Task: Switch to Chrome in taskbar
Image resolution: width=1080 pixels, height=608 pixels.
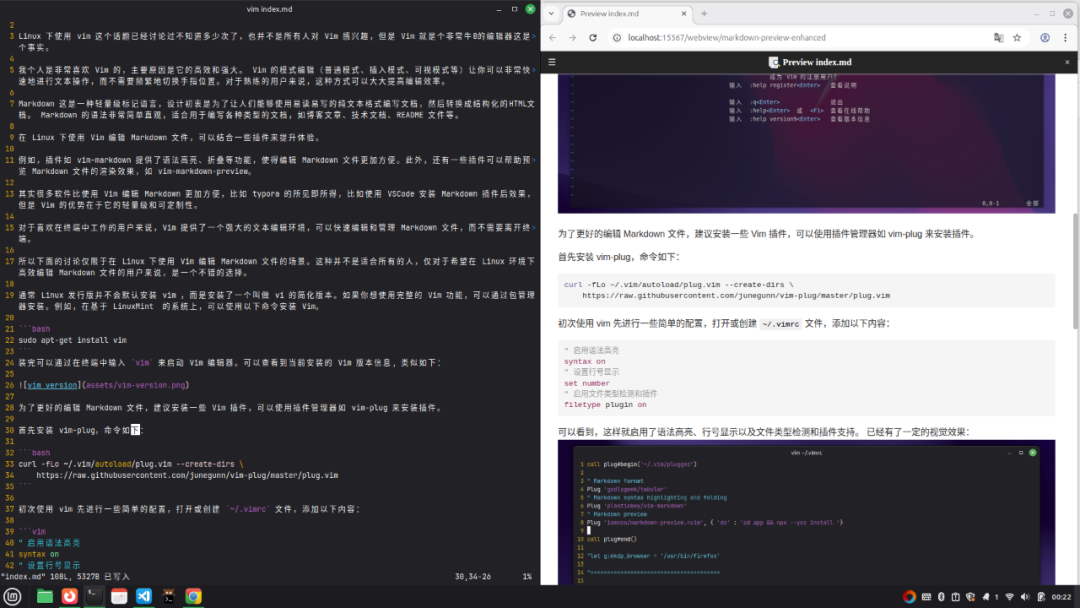Action: coord(194,596)
